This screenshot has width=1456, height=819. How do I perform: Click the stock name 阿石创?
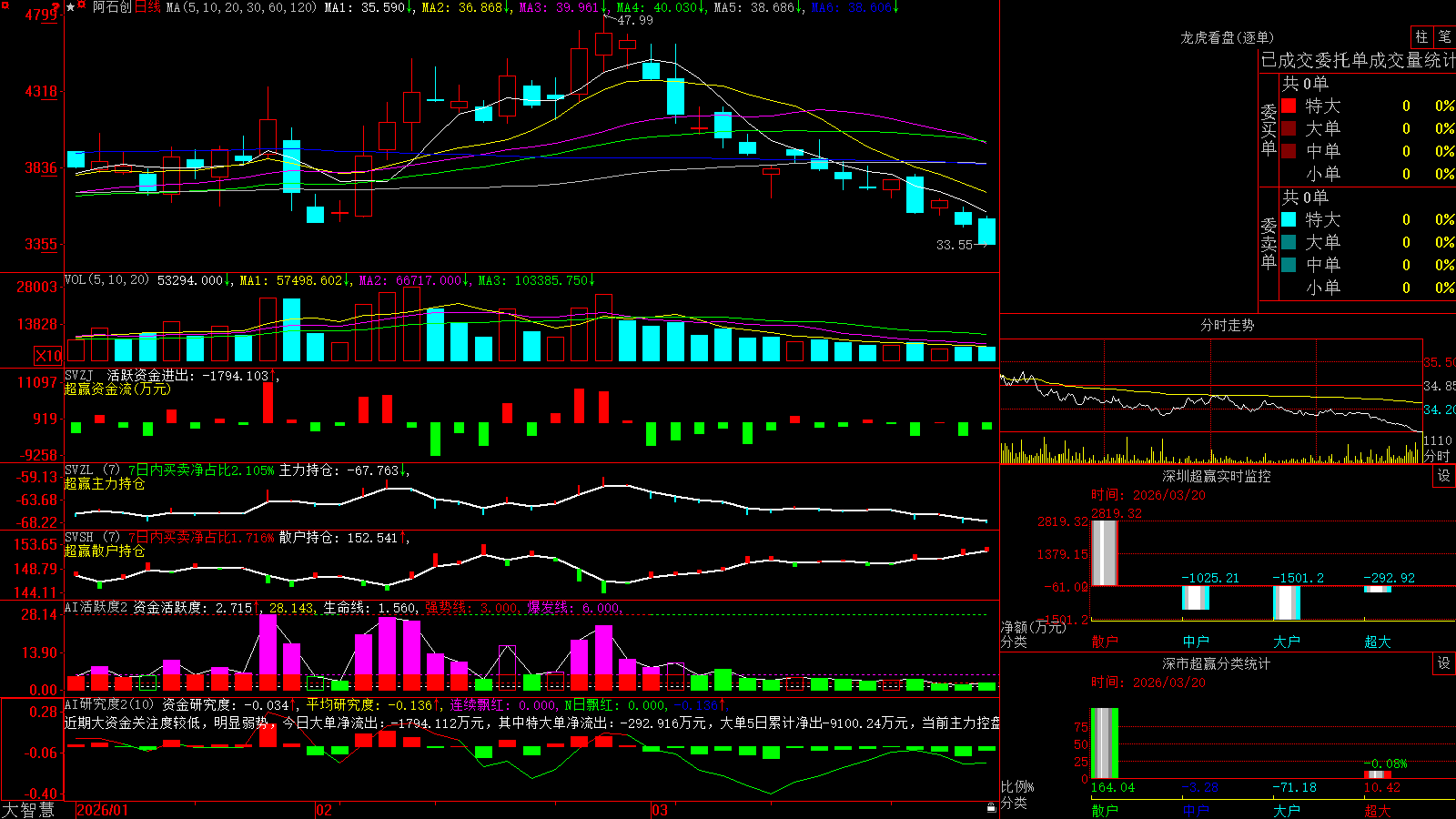[112, 7]
